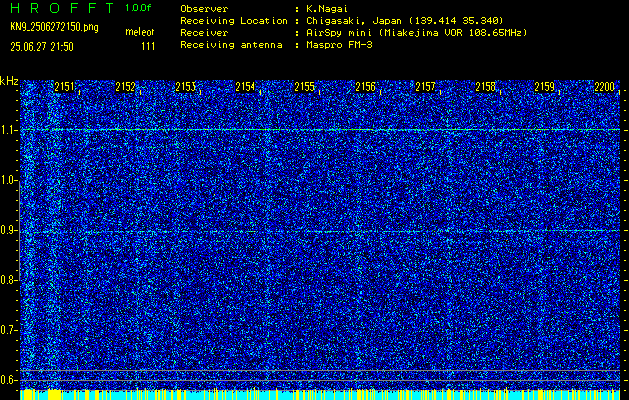
Task: Click the 2152 time marker
Action: tap(125, 87)
